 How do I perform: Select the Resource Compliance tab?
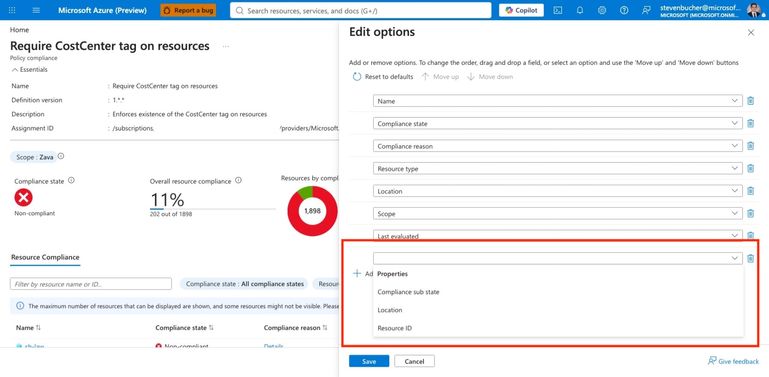45,257
